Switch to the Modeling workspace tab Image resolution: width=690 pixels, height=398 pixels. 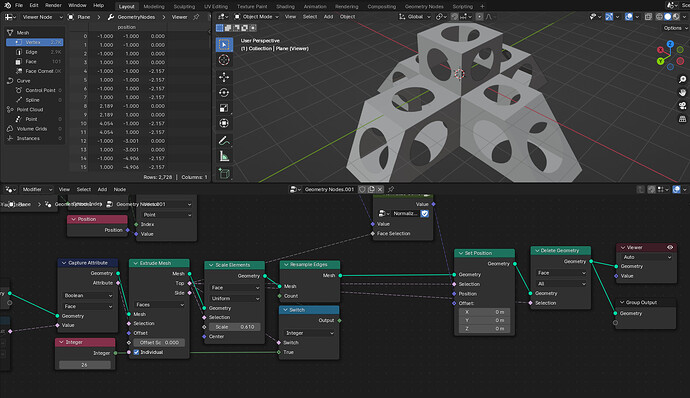point(154,6)
